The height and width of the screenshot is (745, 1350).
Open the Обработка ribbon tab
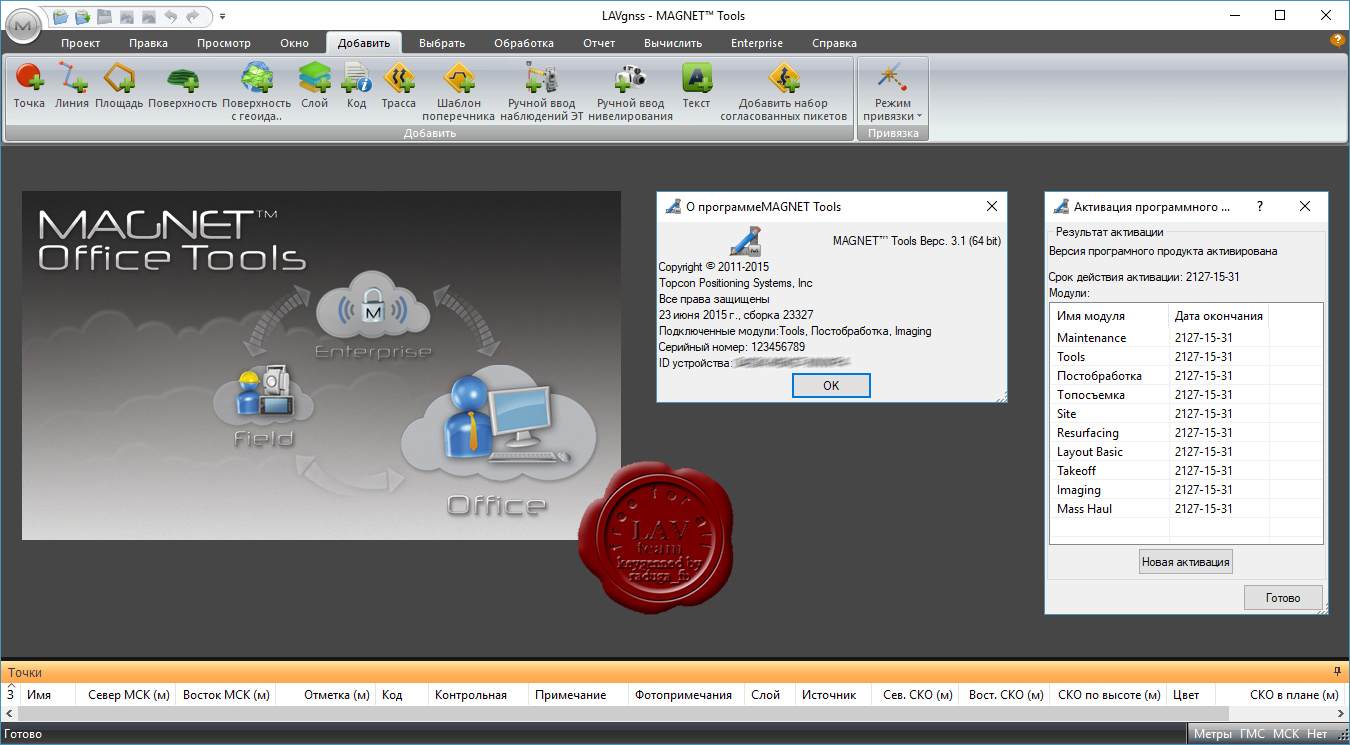(524, 43)
